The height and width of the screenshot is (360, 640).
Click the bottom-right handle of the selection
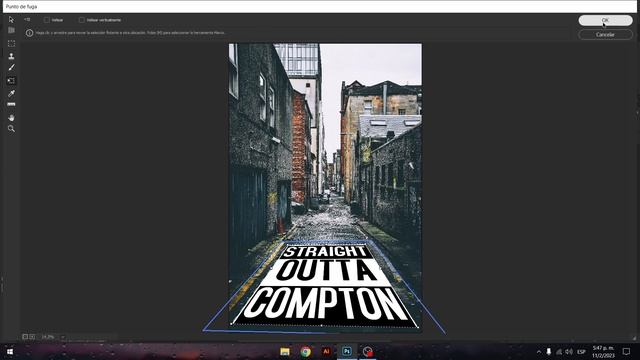click(x=418, y=327)
